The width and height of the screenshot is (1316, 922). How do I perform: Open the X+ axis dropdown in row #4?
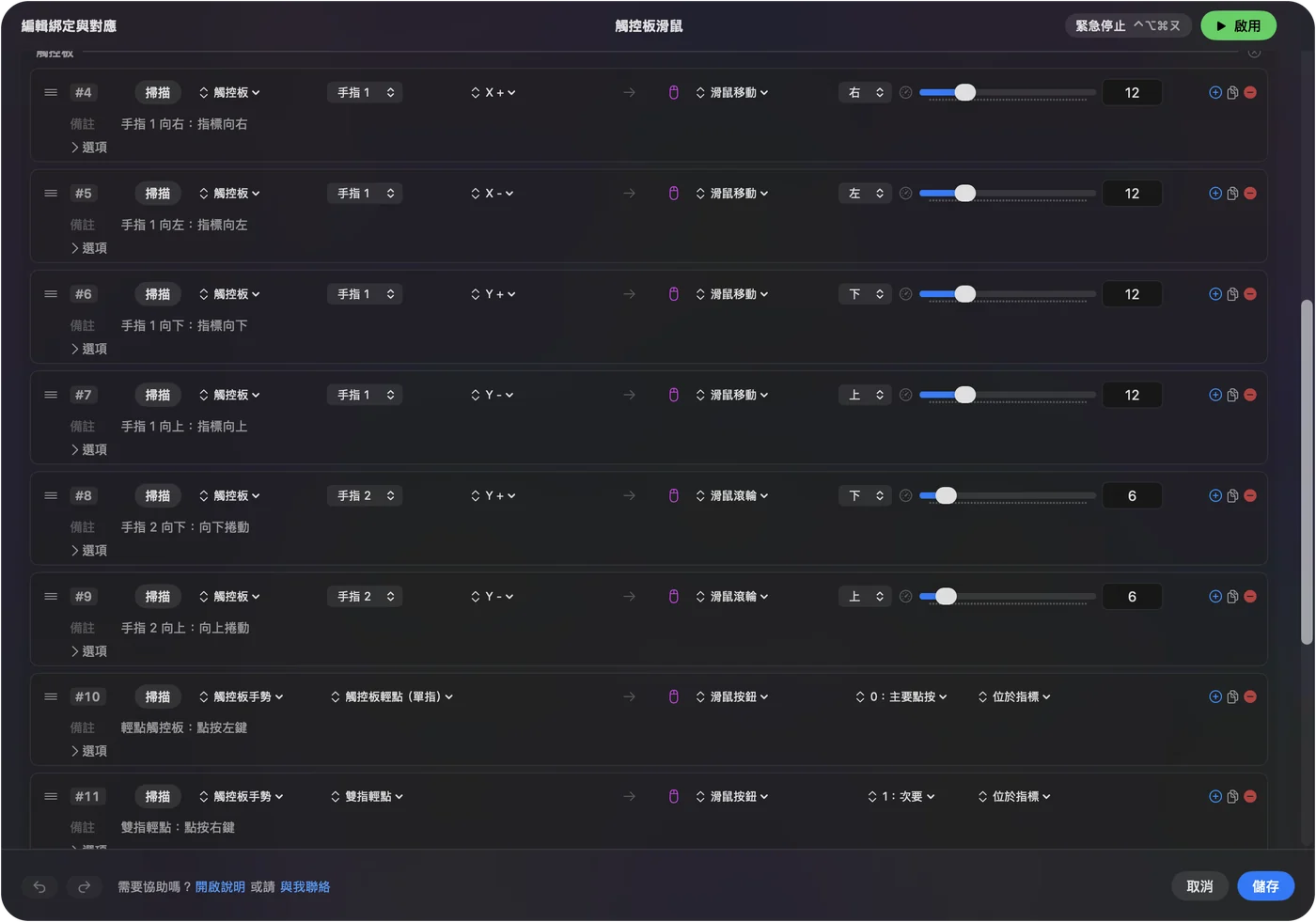(493, 93)
